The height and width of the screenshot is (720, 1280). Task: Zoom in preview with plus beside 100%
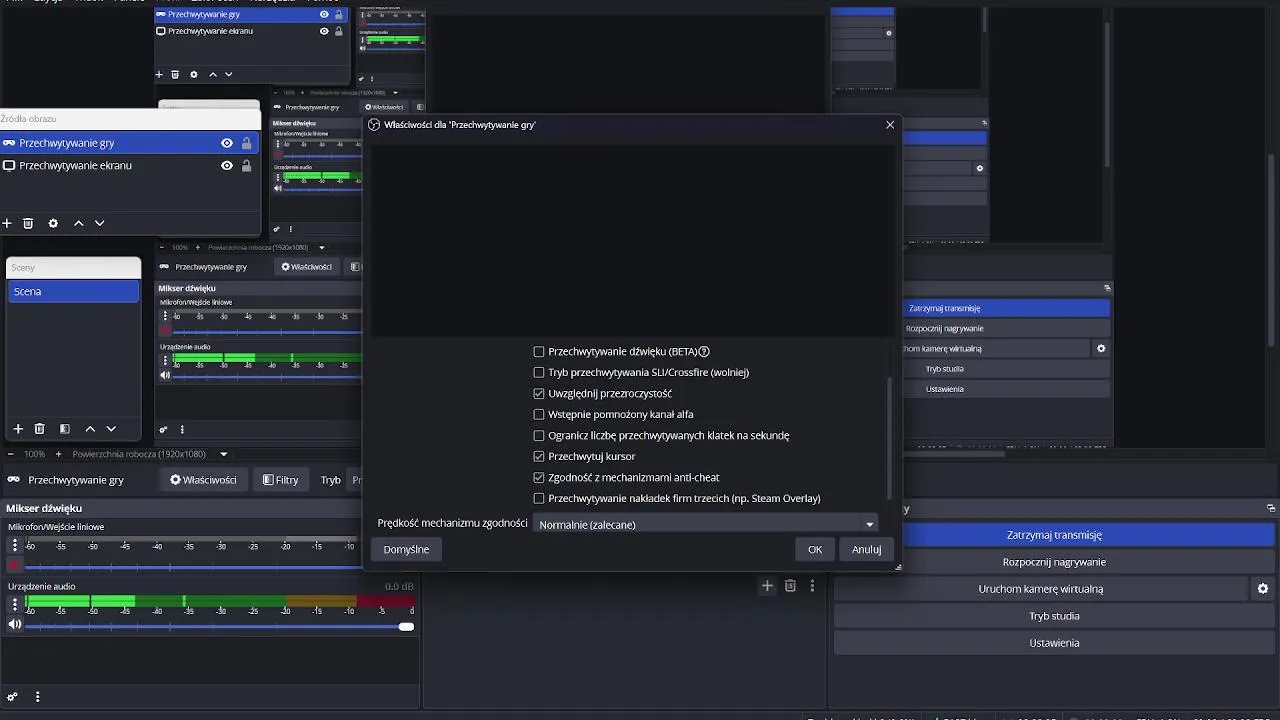(58, 454)
